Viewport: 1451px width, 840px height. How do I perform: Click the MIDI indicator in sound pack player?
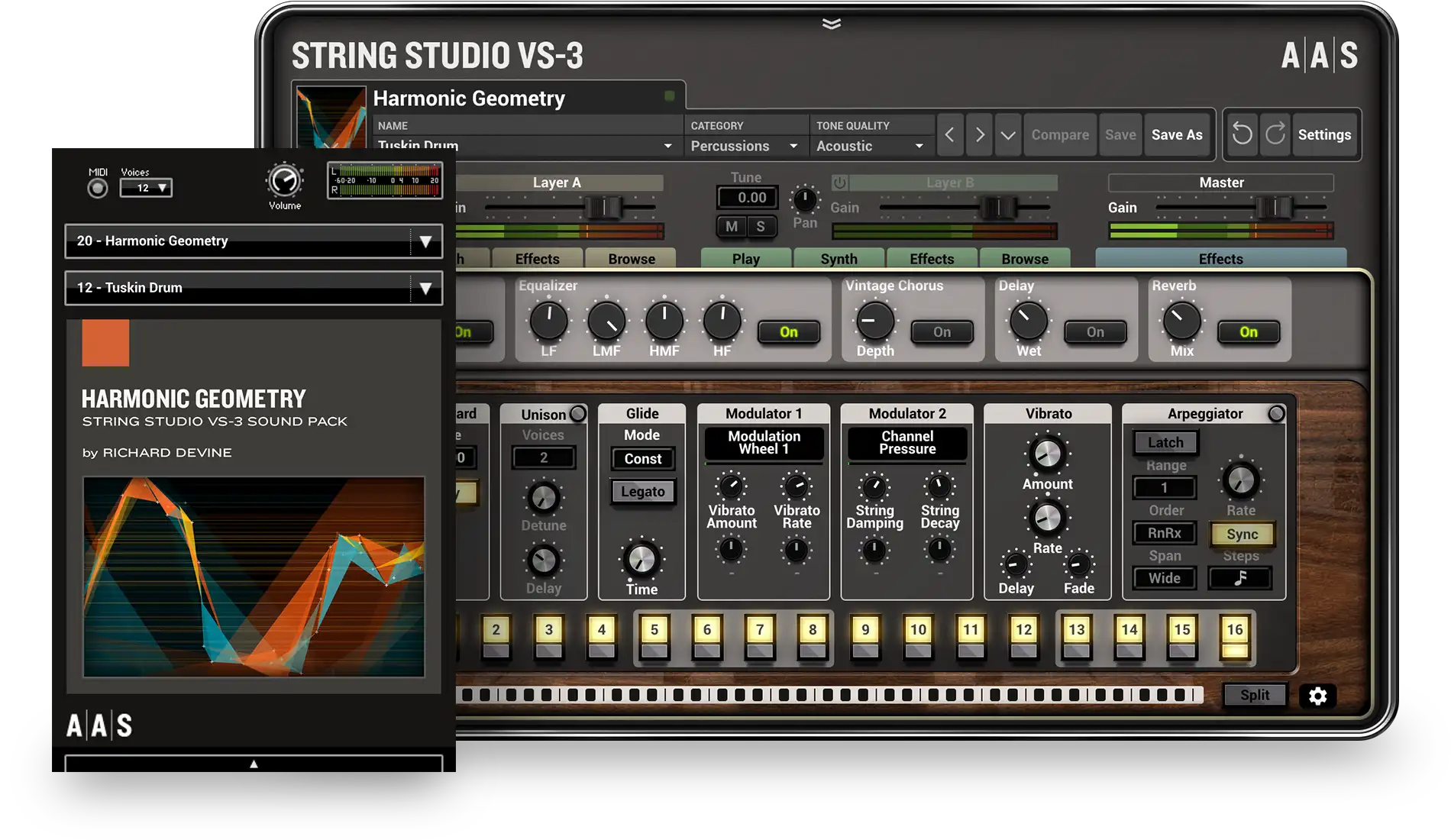(x=98, y=188)
